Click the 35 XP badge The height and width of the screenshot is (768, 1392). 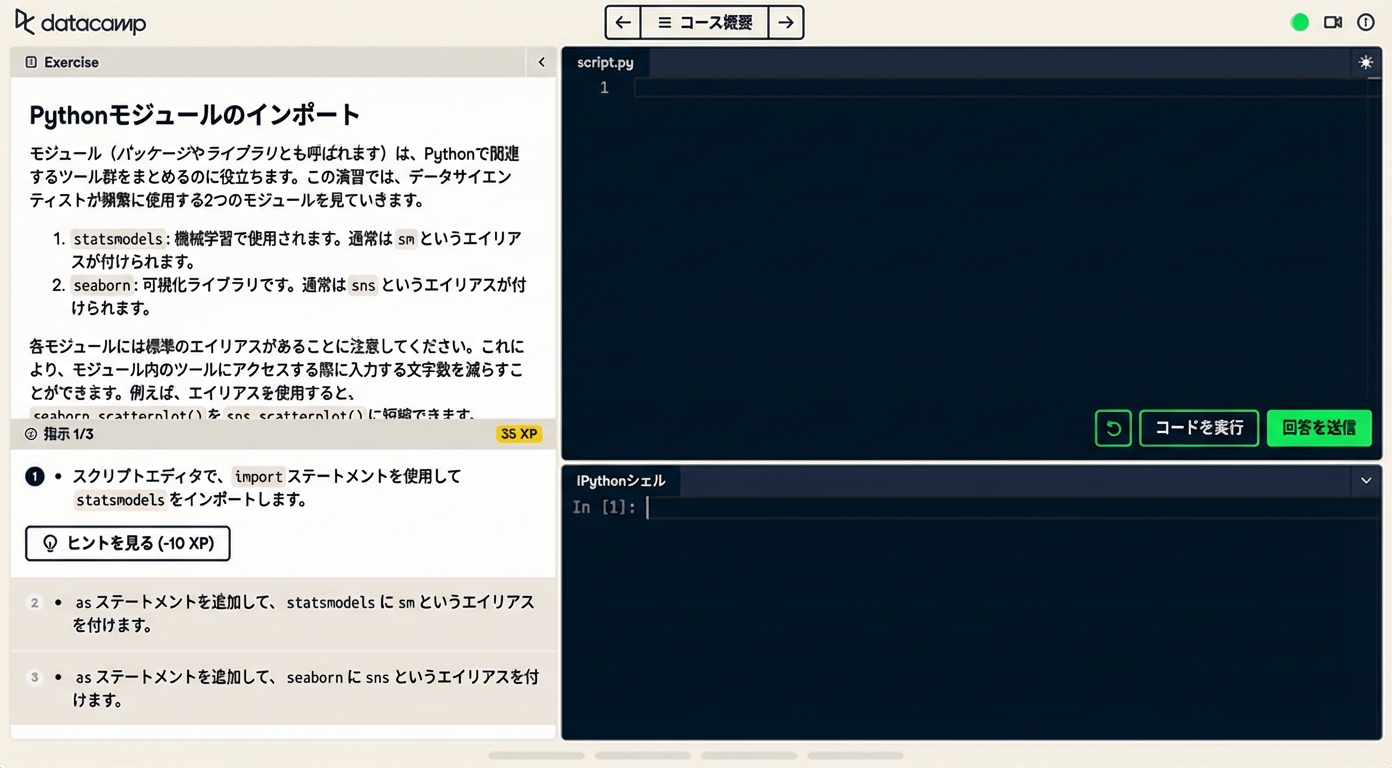pos(519,434)
